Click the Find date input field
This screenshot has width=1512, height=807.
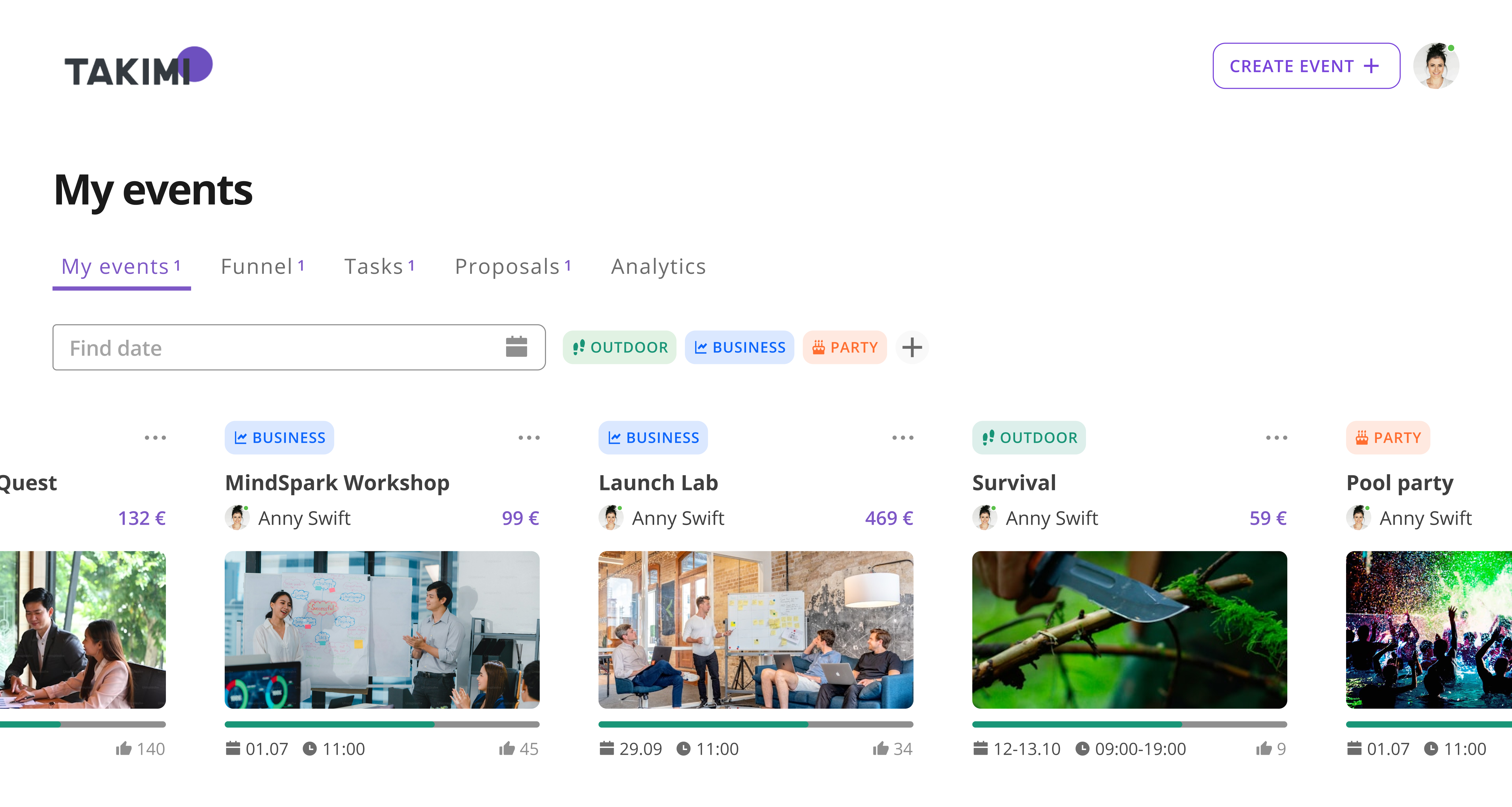276,347
